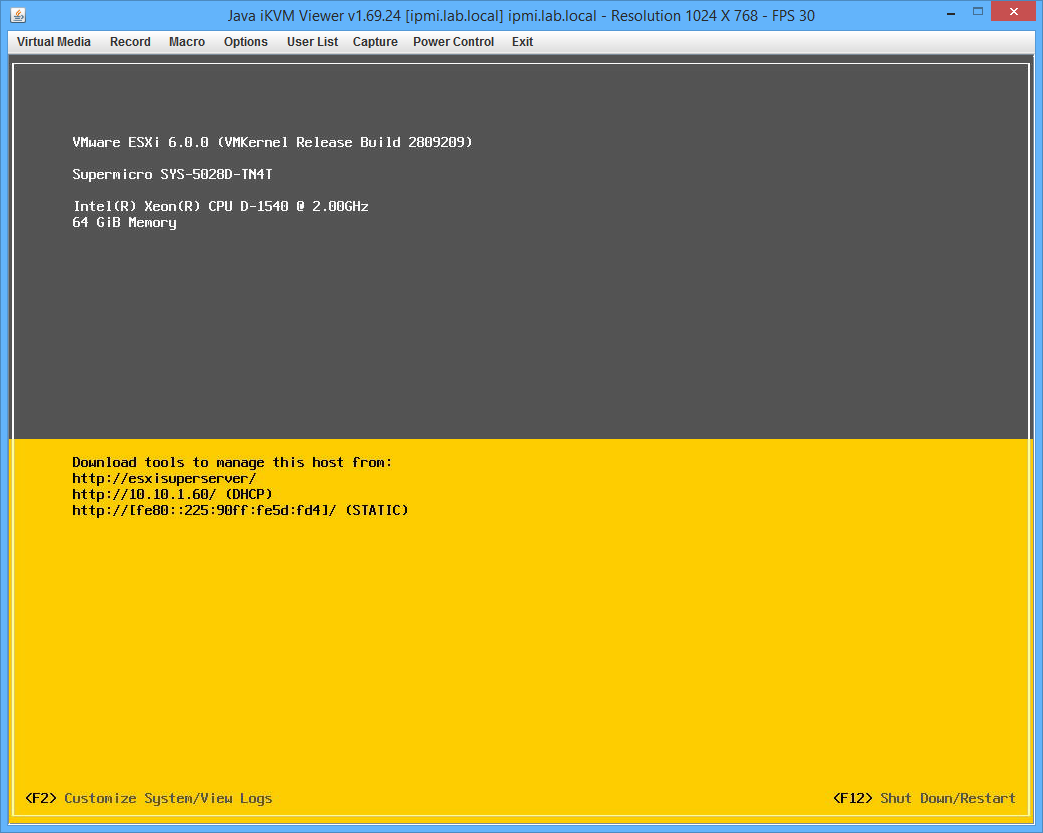1043x833 pixels.
Task: Open the Record menu
Action: [x=130, y=42]
